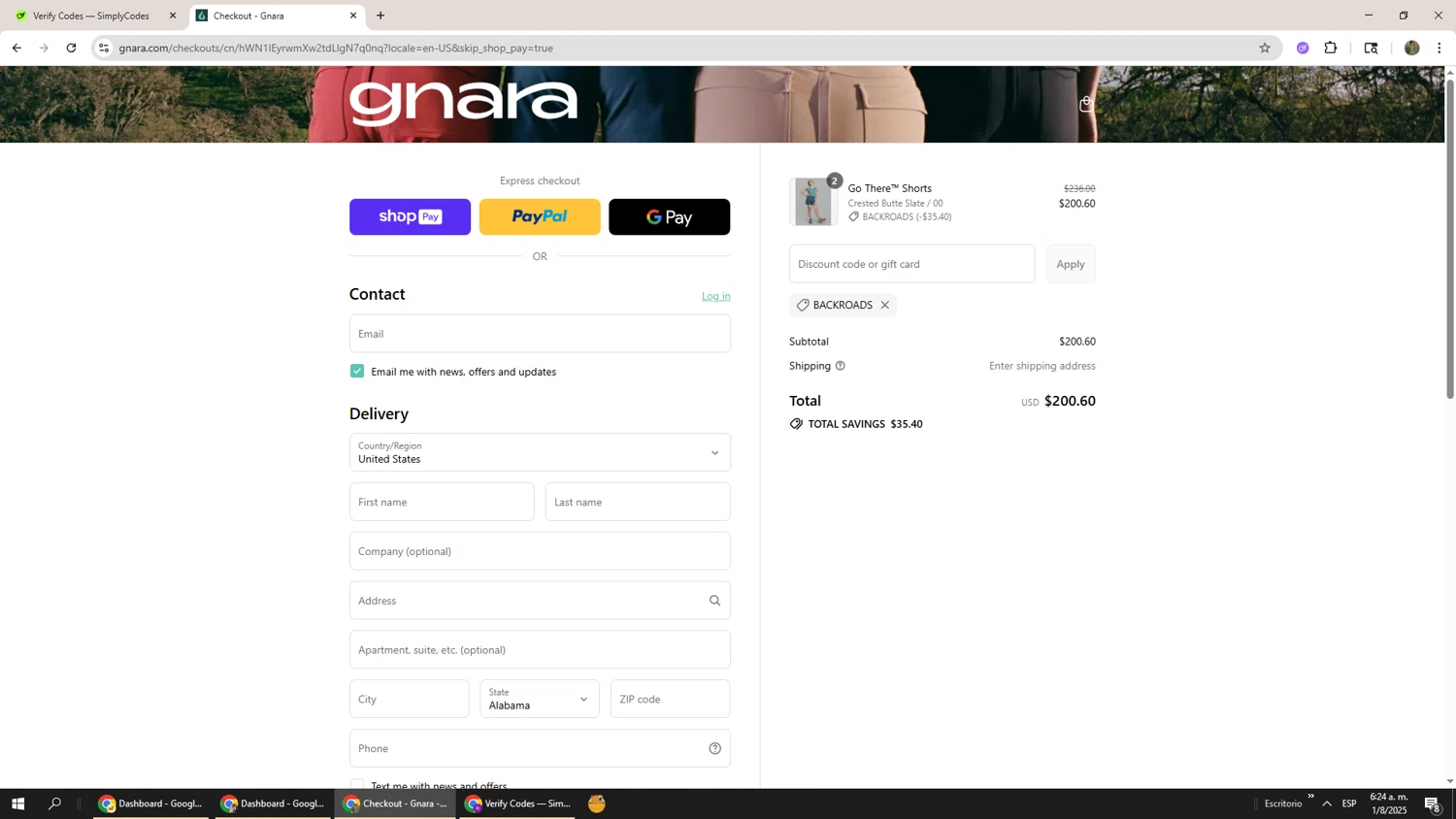
Task: Click the ESP language indicator
Action: pyautogui.click(x=1349, y=803)
